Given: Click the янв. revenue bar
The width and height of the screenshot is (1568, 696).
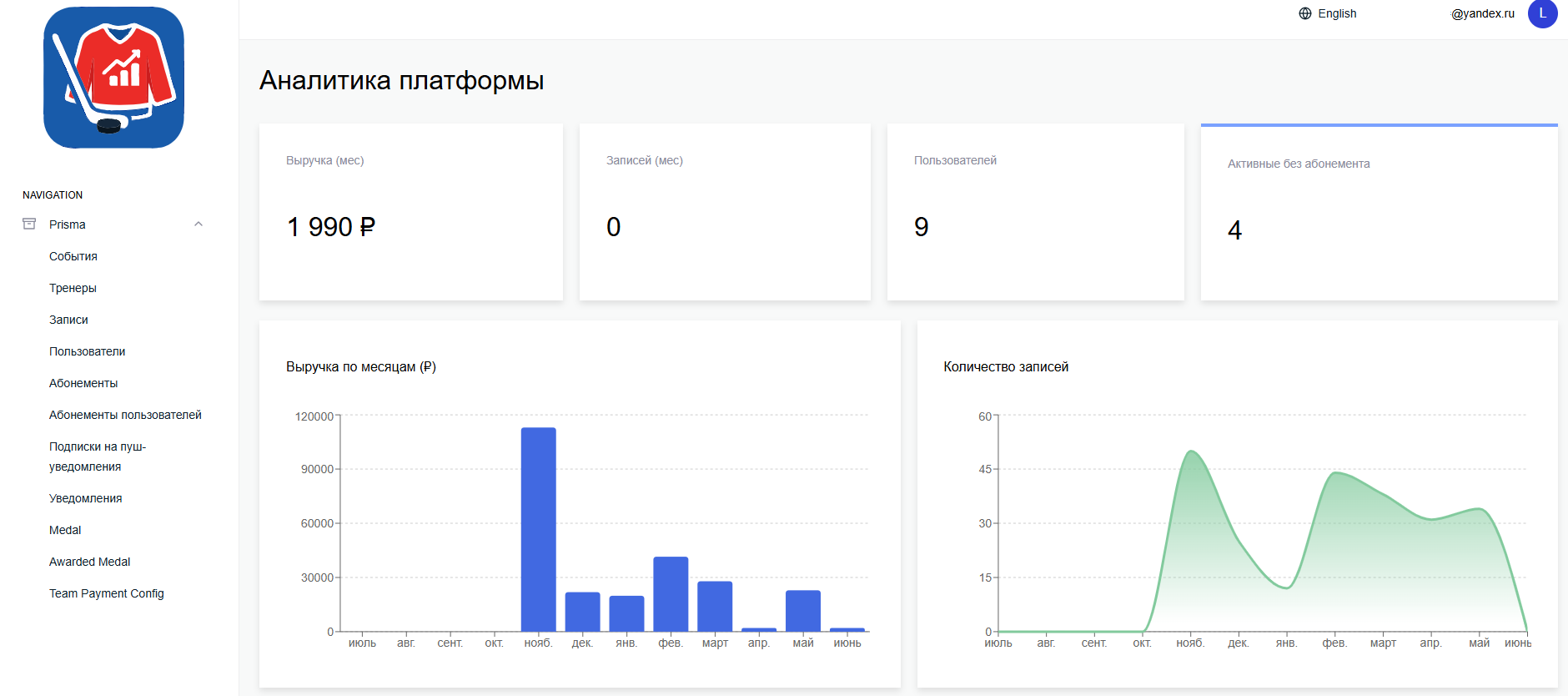Looking at the screenshot, I should (x=626, y=613).
